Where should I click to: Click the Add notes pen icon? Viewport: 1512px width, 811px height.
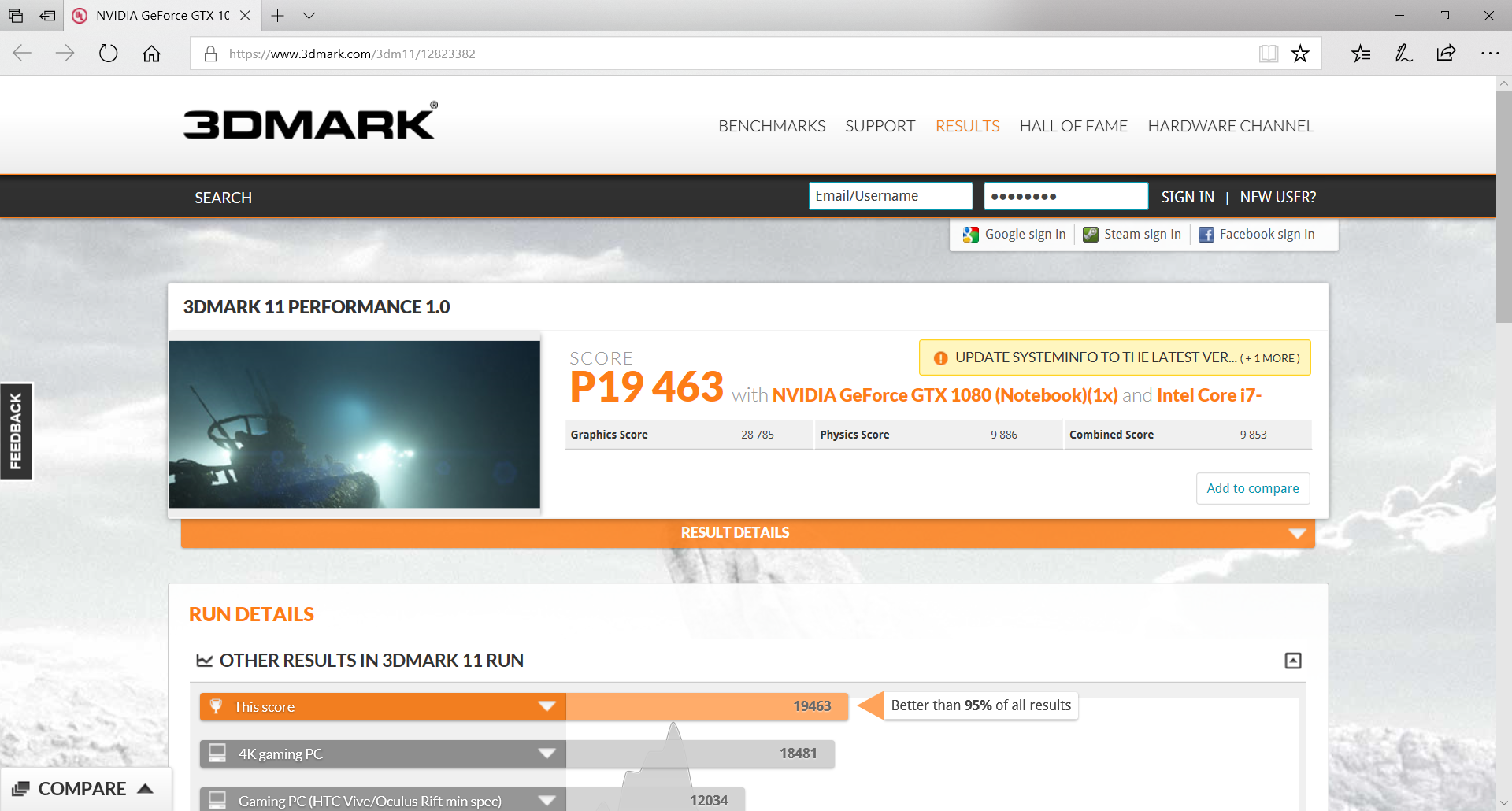(x=1403, y=54)
